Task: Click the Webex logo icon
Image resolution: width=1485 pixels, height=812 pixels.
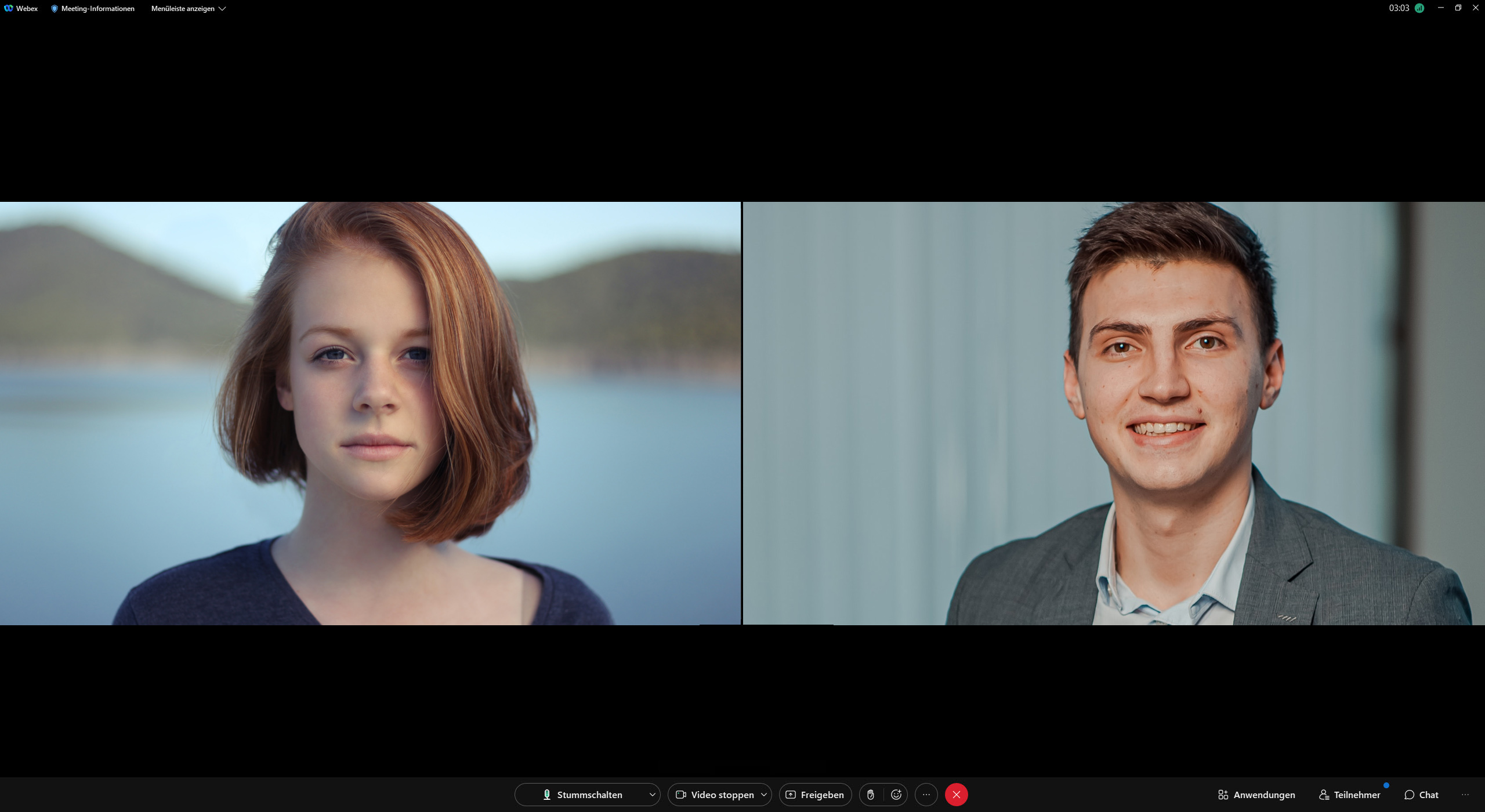Action: tap(9, 8)
